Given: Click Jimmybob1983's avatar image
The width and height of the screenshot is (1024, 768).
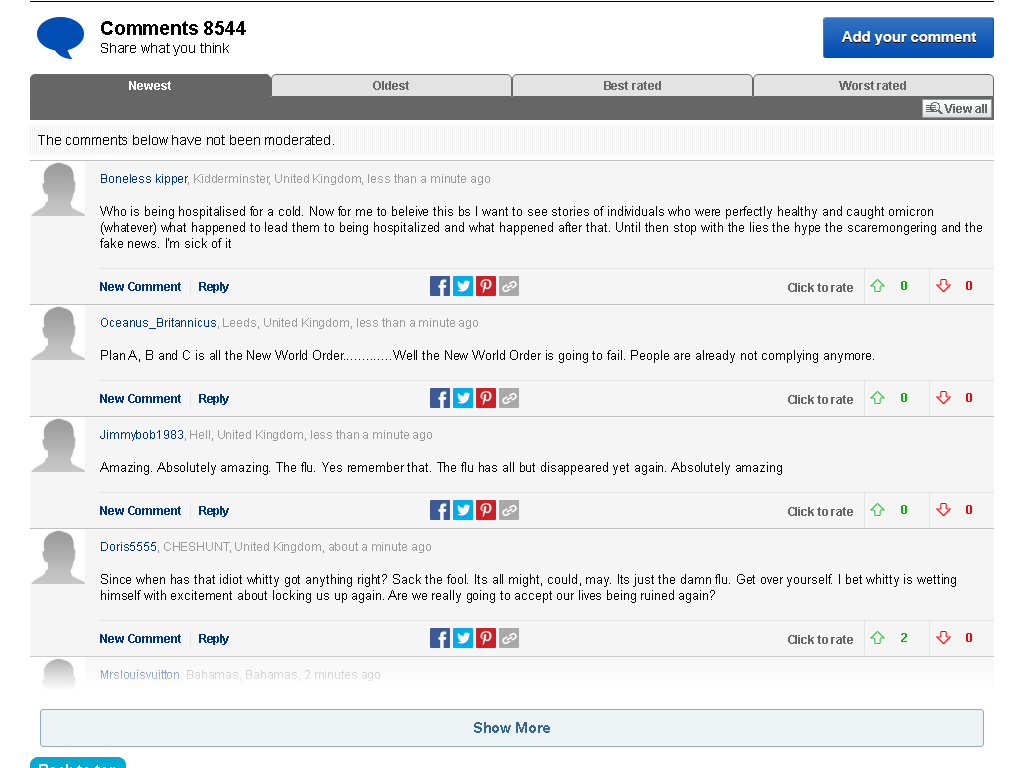Looking at the screenshot, I should (x=58, y=445).
